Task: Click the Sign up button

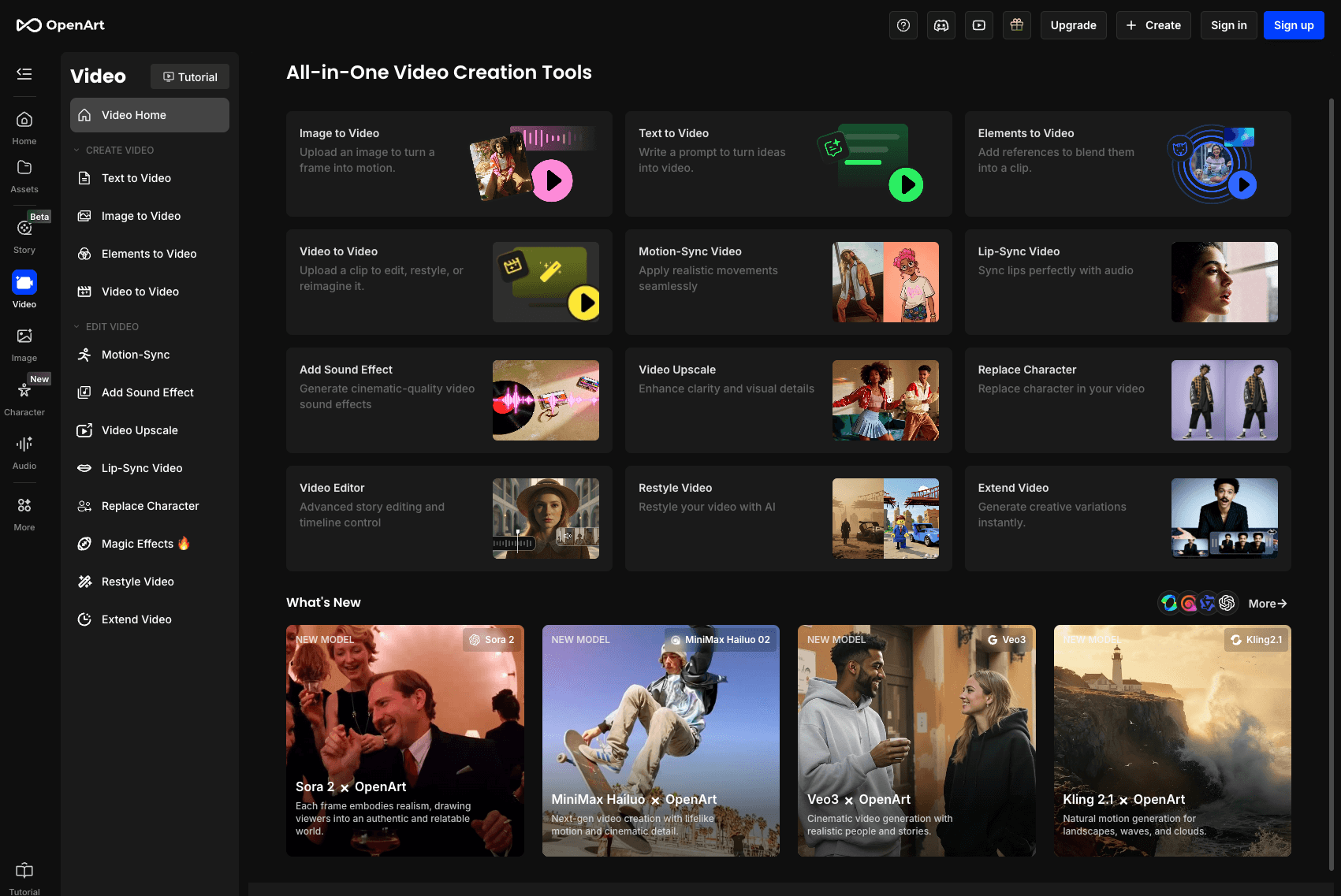Action: pos(1294,25)
